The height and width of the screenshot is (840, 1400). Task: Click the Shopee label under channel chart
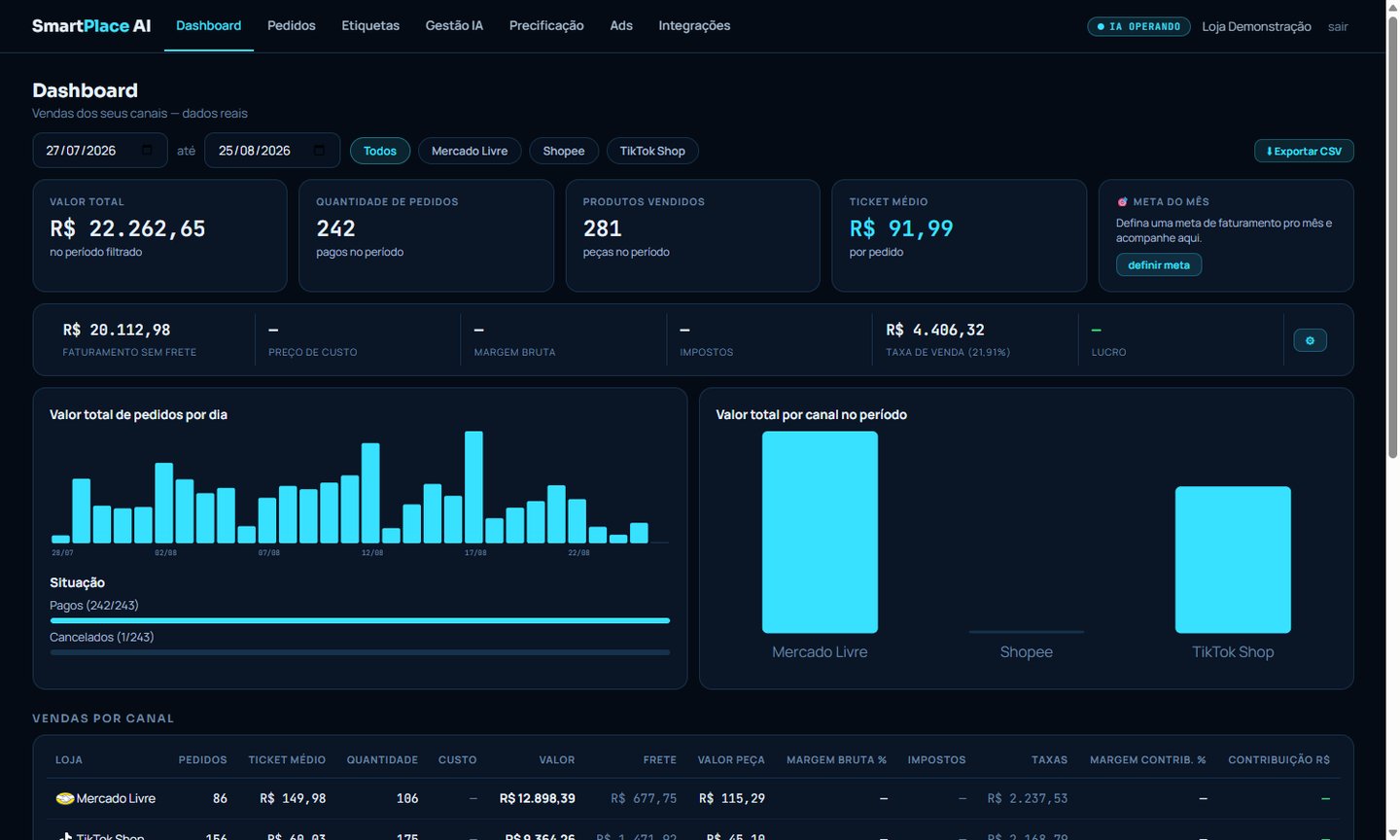[x=1026, y=651]
